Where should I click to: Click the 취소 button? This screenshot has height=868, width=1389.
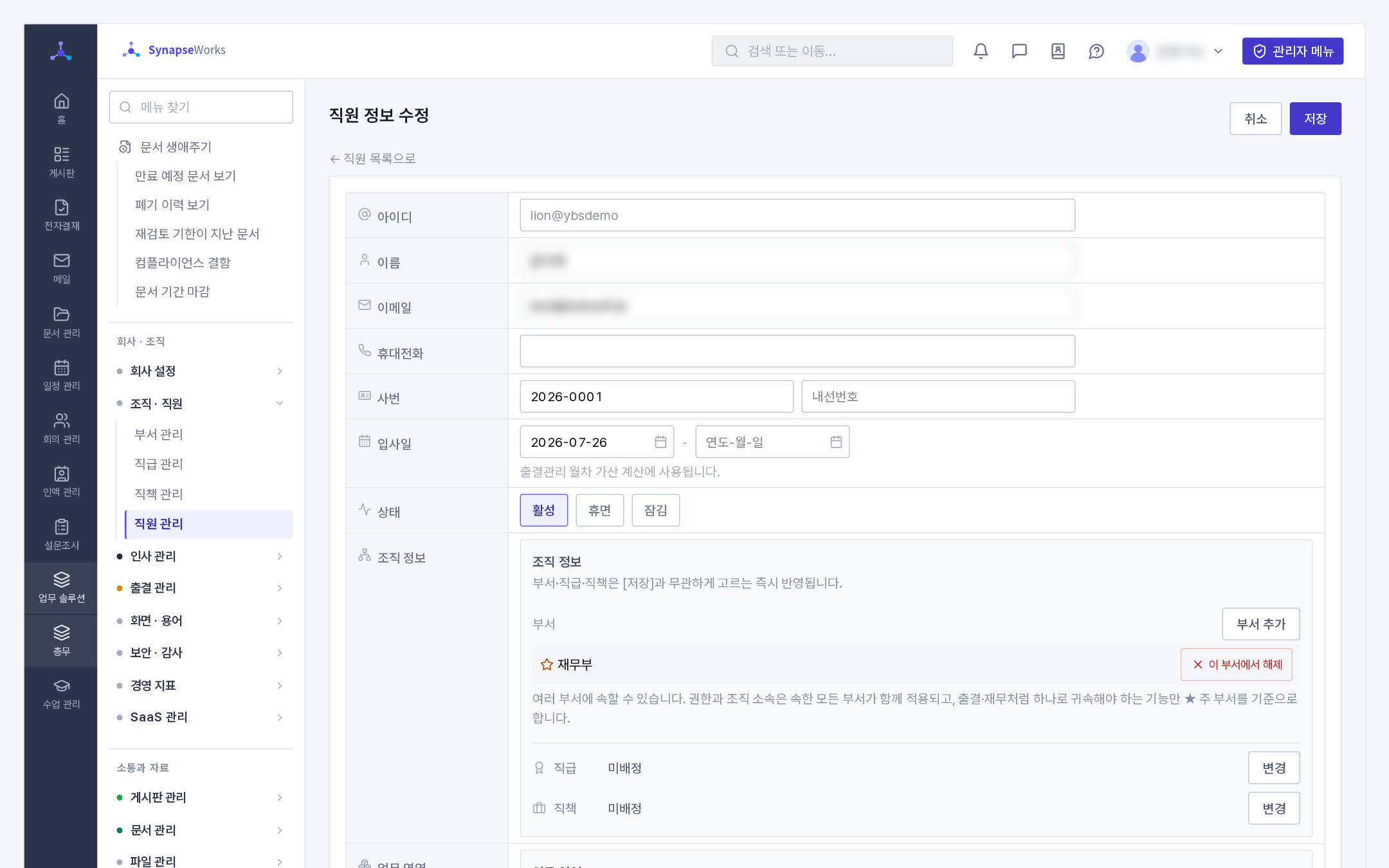point(1255,118)
